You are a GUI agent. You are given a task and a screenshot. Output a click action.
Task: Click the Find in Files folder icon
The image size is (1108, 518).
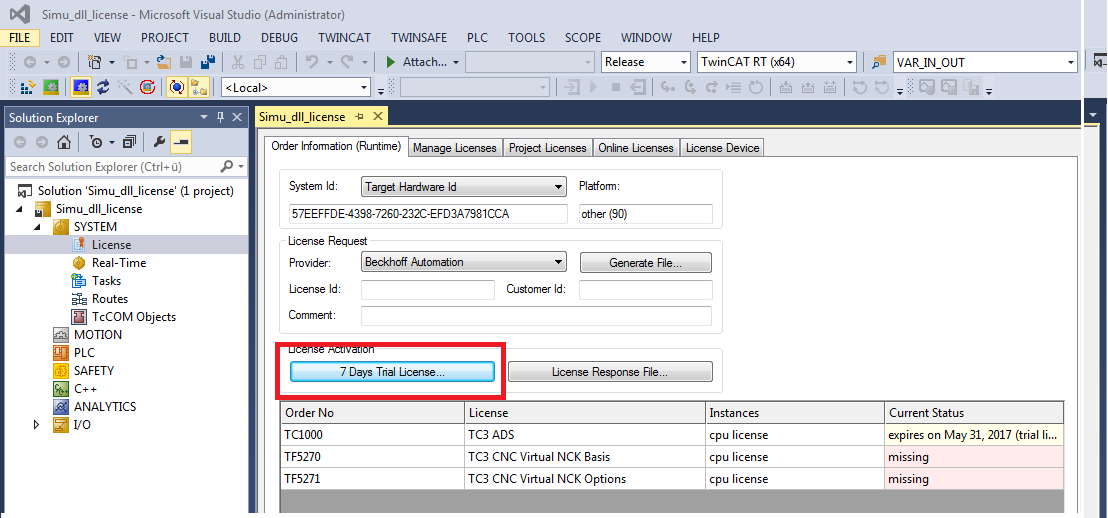[x=878, y=62]
